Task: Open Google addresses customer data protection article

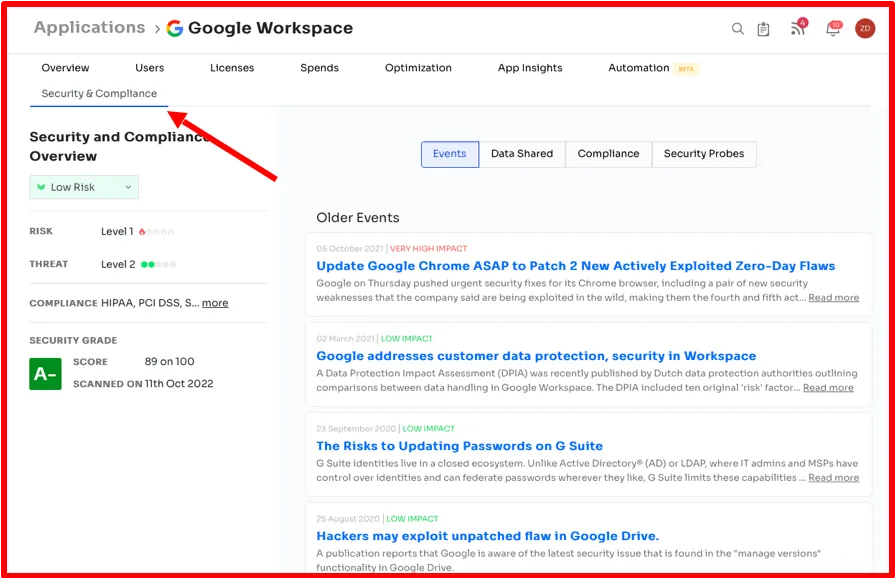Action: (536, 356)
